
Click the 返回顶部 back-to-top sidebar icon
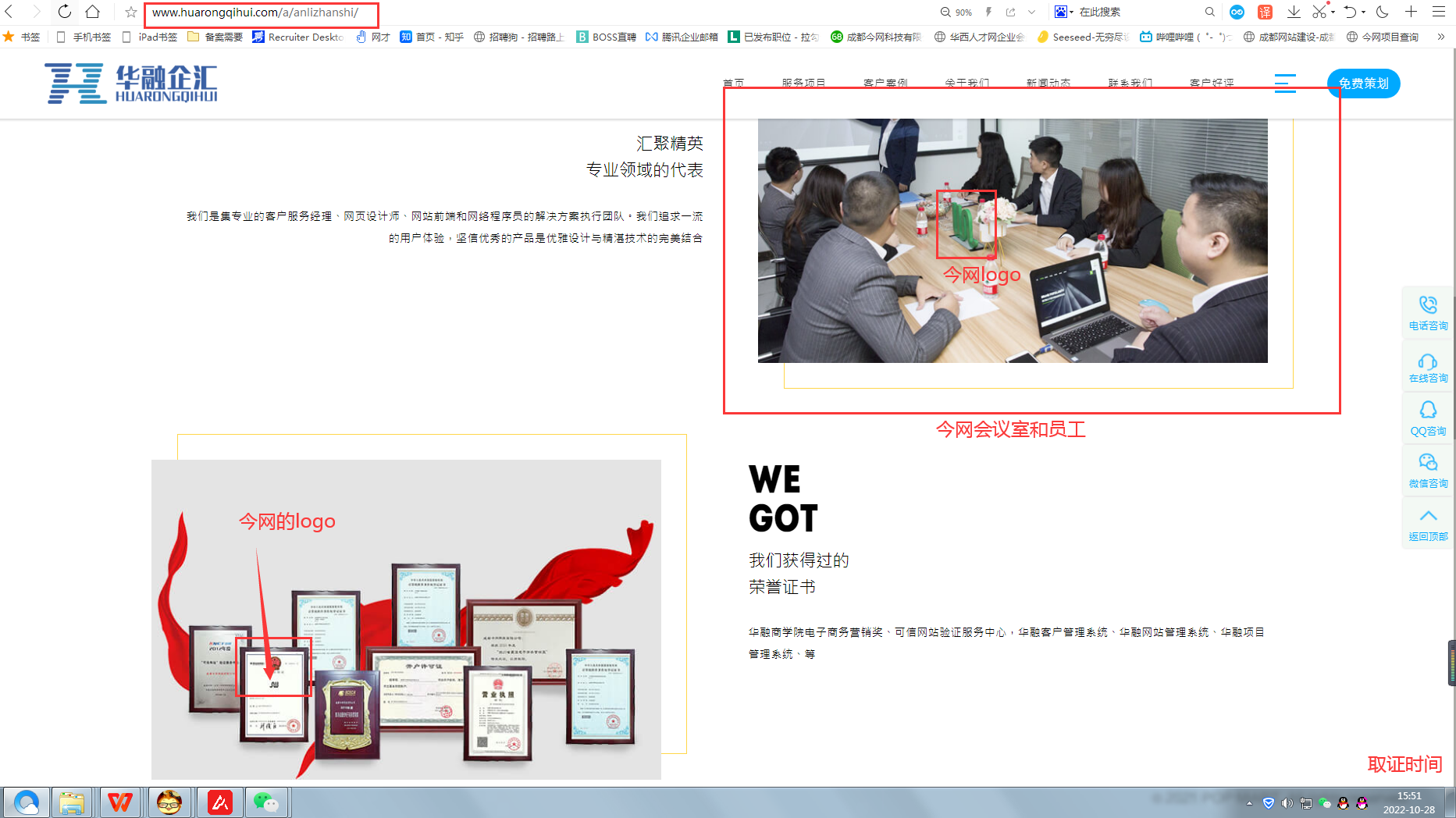[x=1428, y=523]
